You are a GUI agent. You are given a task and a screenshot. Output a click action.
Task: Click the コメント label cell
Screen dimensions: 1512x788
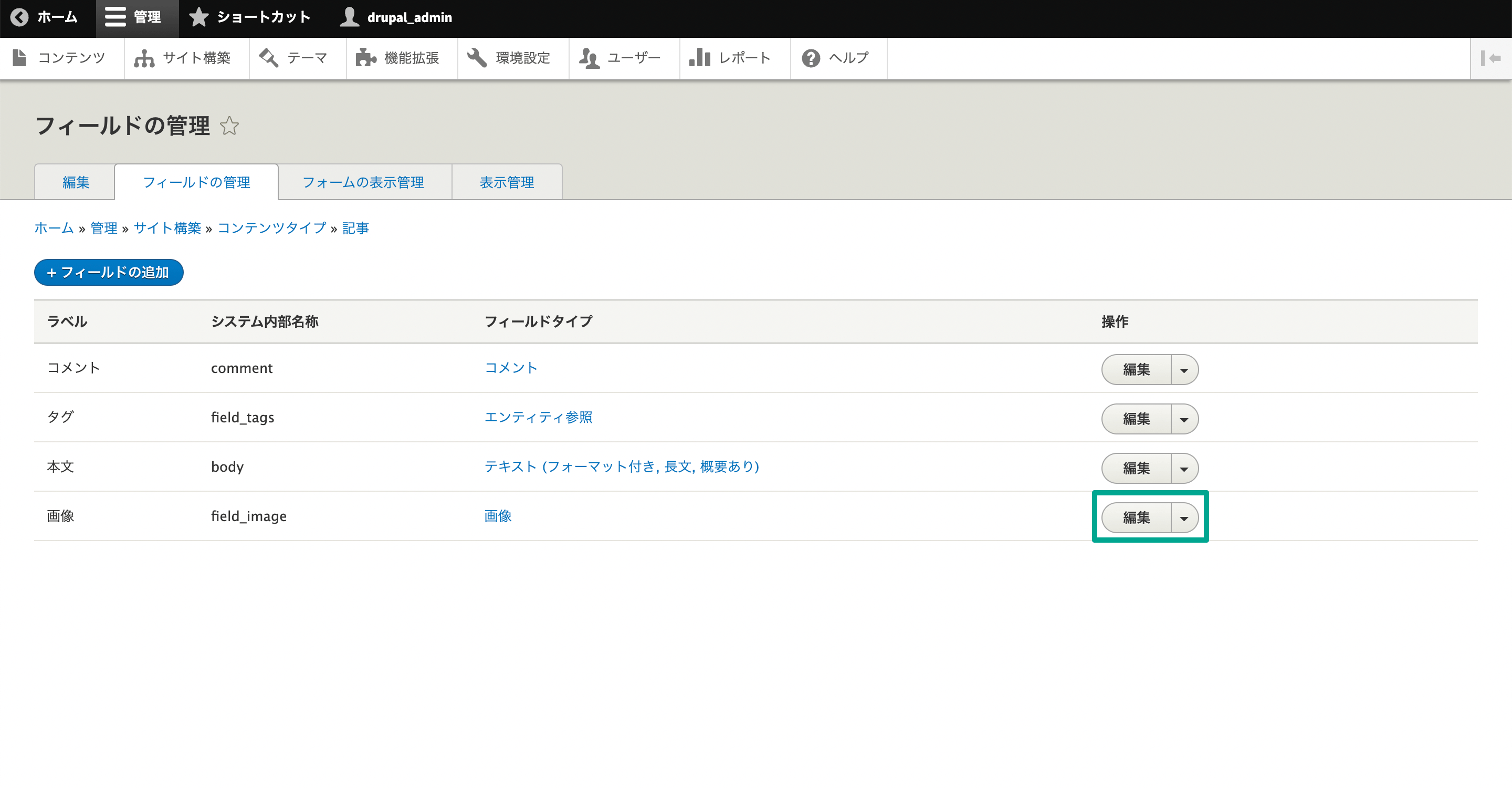pos(73,368)
